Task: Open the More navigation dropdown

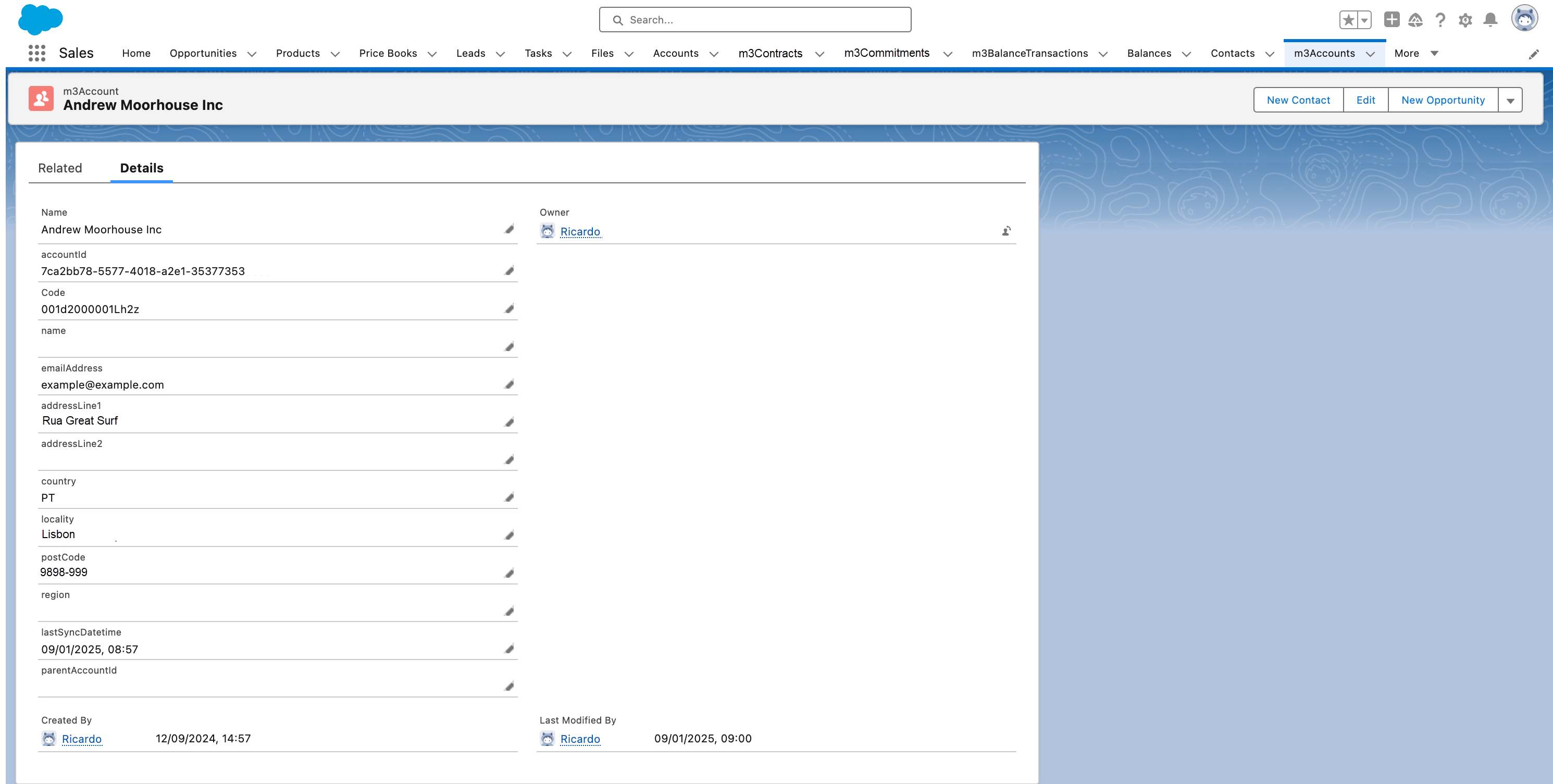Action: click(1416, 53)
